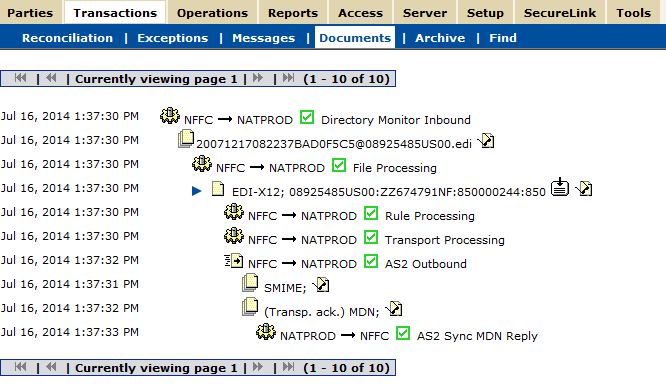Click outbound icon of AS2 Outbound row
Screen dimensions: 666x391
tap(234, 261)
